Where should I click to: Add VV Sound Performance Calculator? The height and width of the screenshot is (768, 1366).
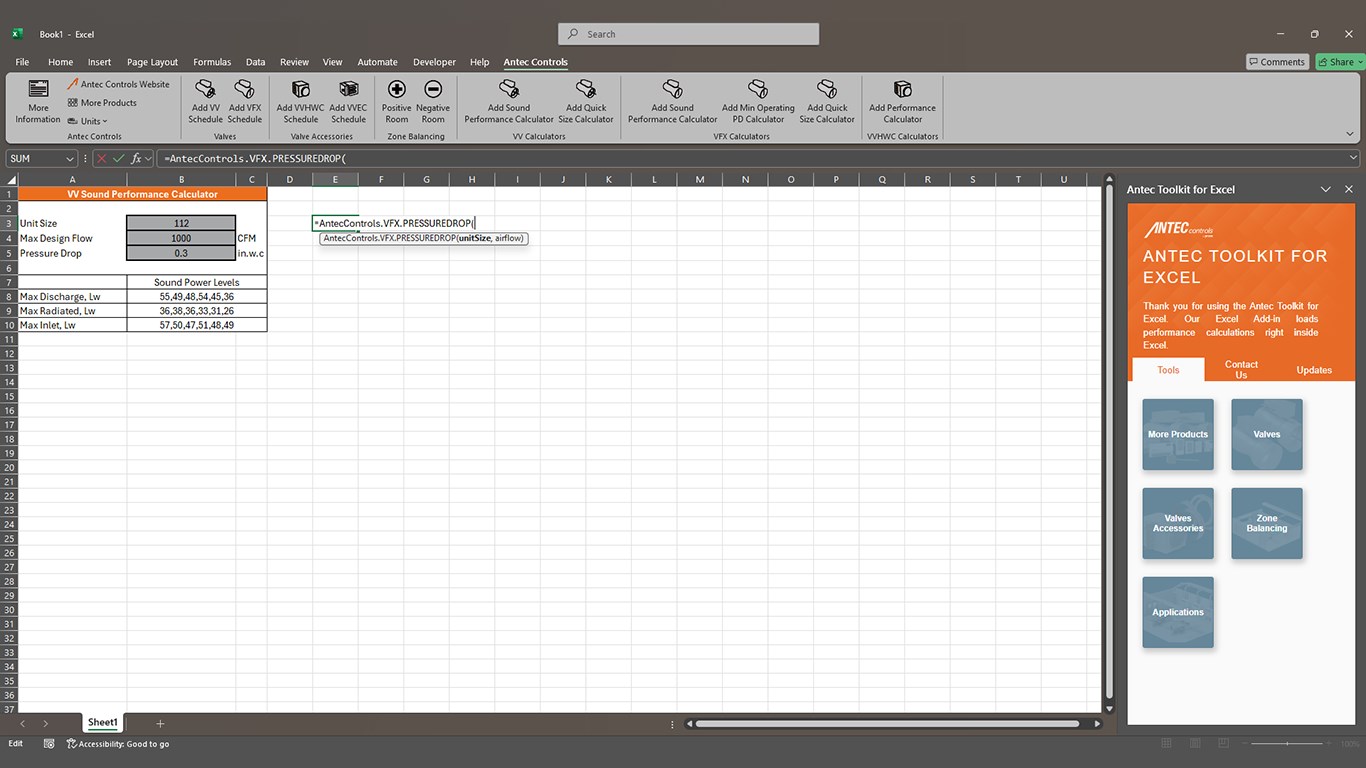pyautogui.click(x=509, y=101)
